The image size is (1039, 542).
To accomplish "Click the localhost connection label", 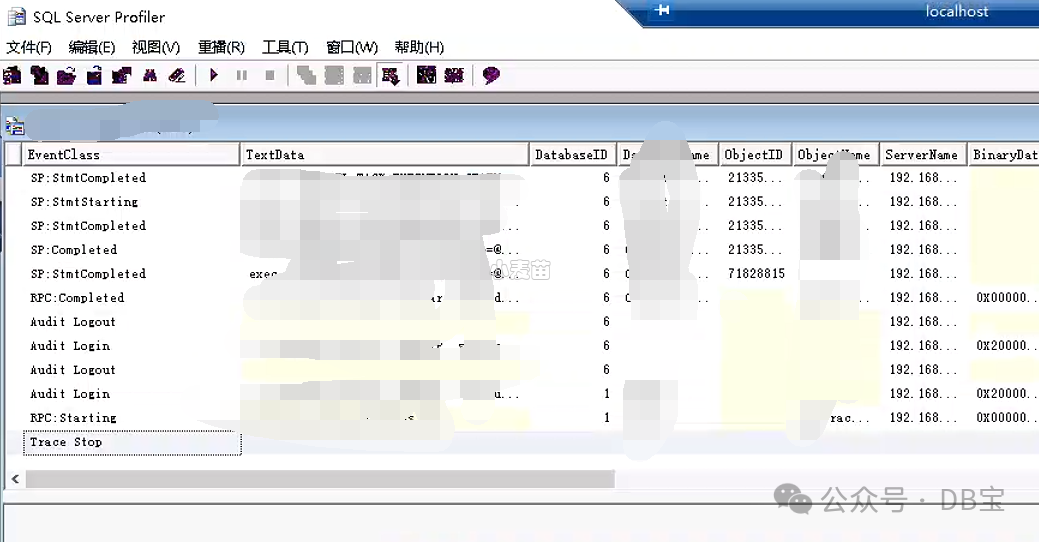I will coord(957,11).
